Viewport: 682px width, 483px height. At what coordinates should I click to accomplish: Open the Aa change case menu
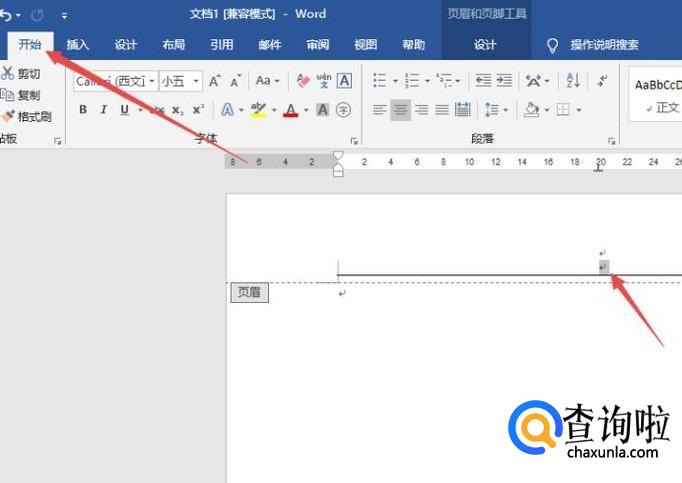click(x=267, y=80)
